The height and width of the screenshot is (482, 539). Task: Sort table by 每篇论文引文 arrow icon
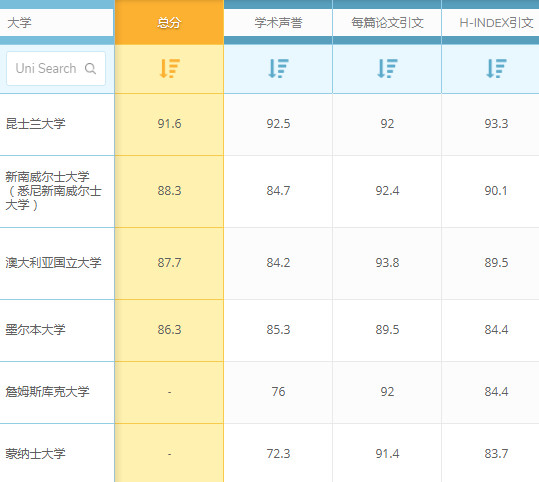tap(387, 68)
